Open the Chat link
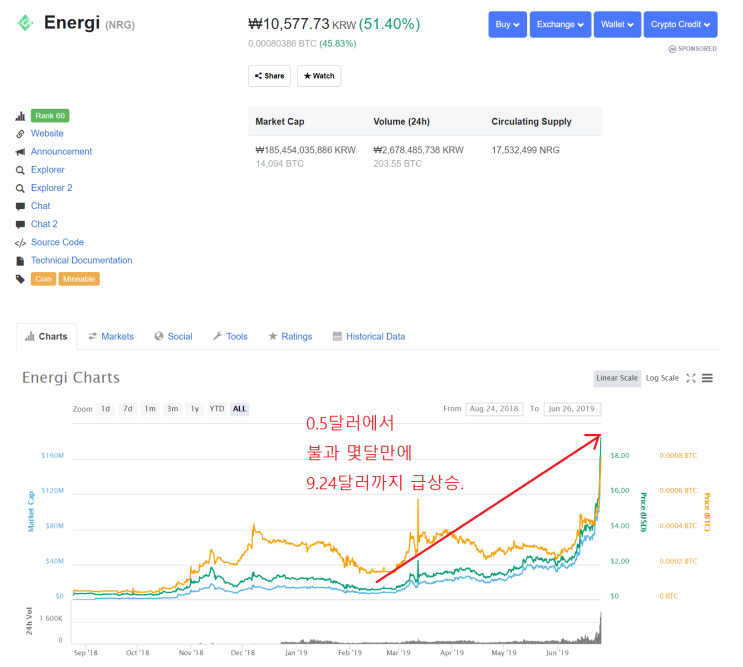The height and width of the screenshot is (667, 743). 40,206
